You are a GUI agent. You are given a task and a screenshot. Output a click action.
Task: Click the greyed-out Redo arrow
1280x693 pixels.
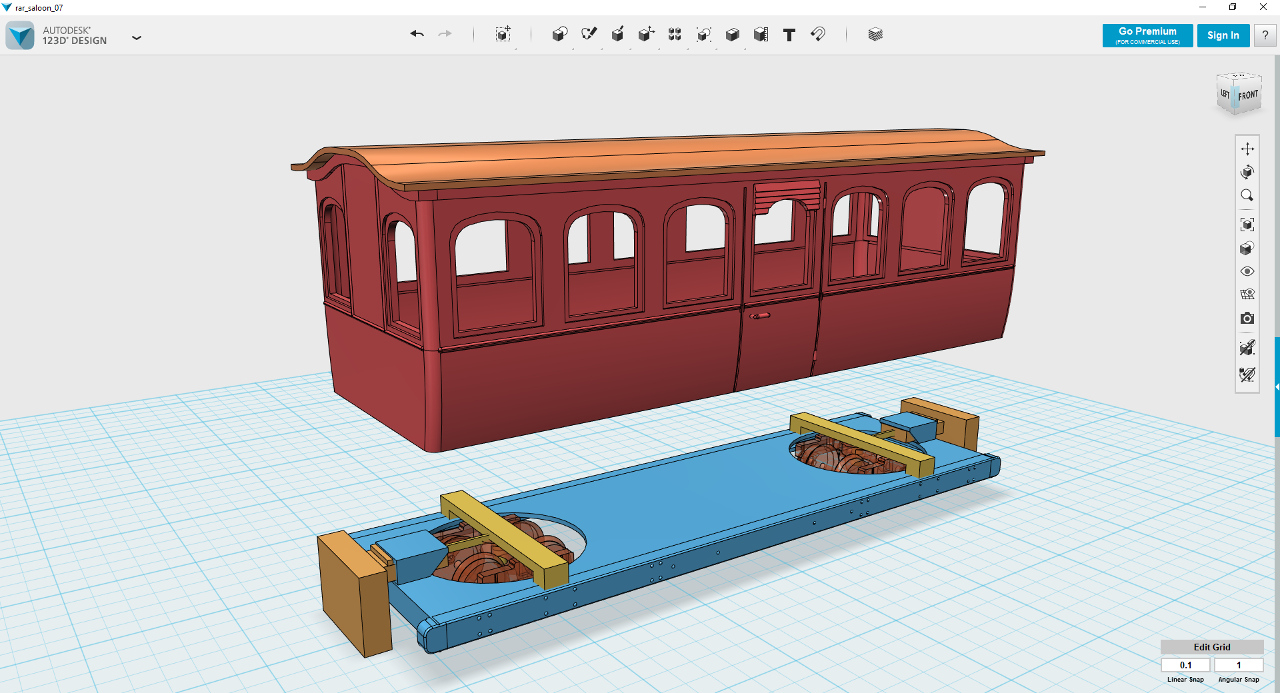(445, 34)
